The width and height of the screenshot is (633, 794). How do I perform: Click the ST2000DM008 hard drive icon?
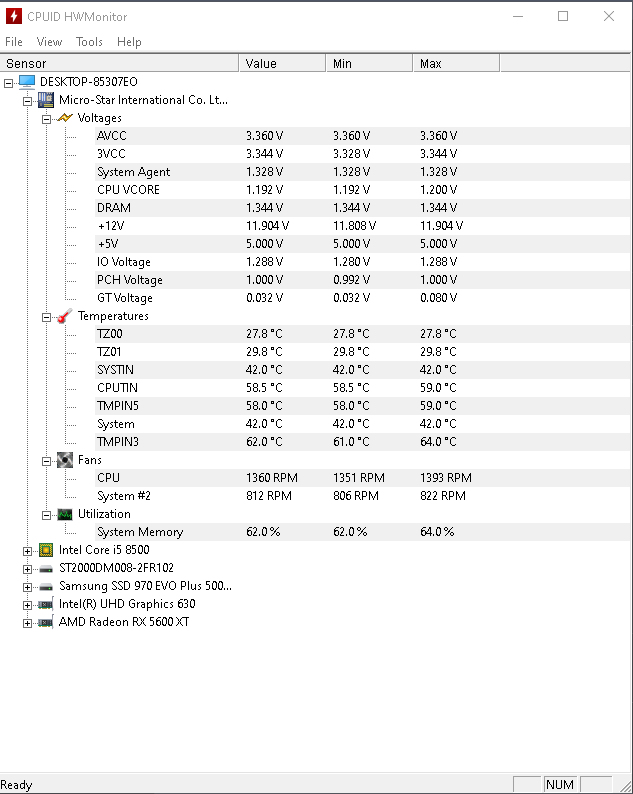point(46,569)
